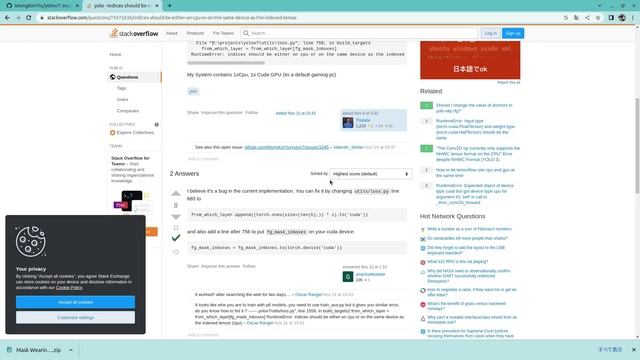Click Customize settings button
640x360 pixels.
[75, 318]
